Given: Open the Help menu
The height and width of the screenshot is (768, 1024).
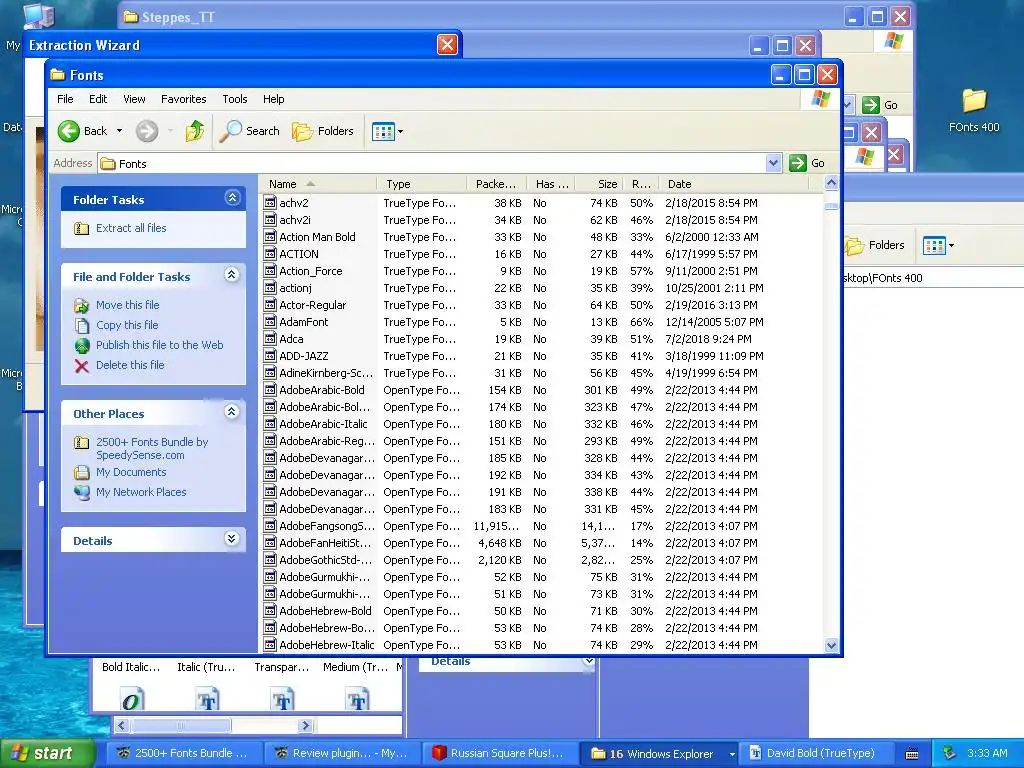Looking at the screenshot, I should (x=274, y=99).
